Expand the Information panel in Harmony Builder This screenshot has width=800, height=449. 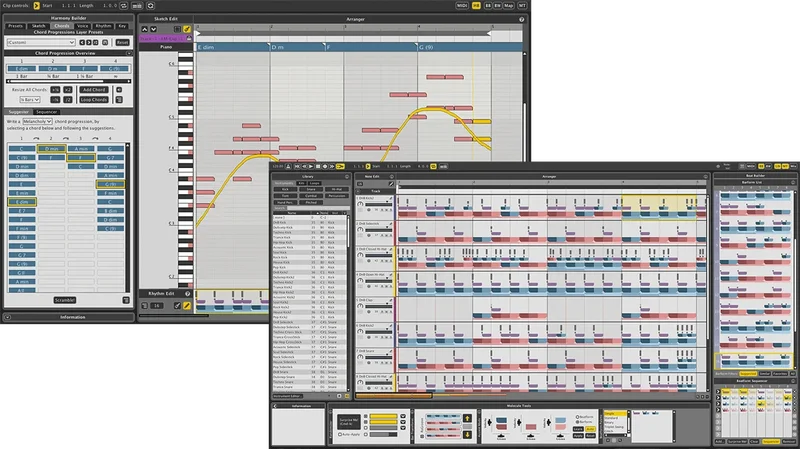point(7,317)
